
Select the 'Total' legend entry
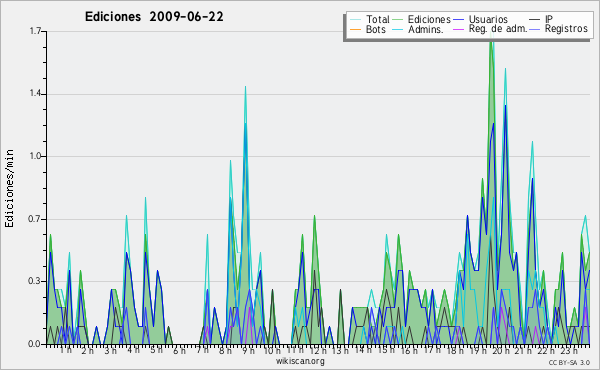(x=377, y=19)
